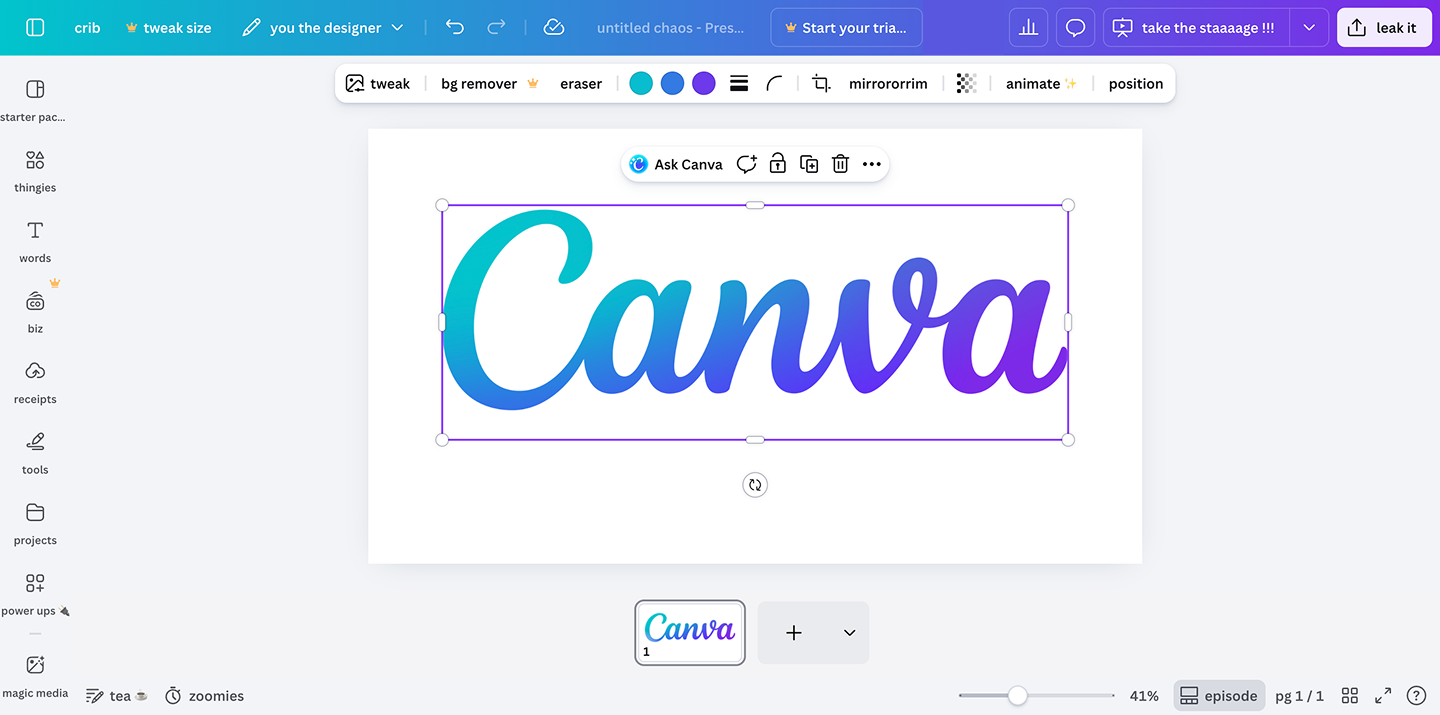Image resolution: width=1440 pixels, height=715 pixels.
Task: Select the bg remover tool
Action: coord(490,84)
